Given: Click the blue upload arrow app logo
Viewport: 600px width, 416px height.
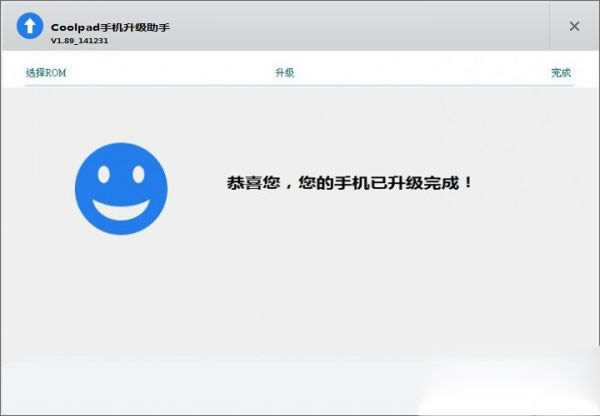Looking at the screenshot, I should pos(31,26).
